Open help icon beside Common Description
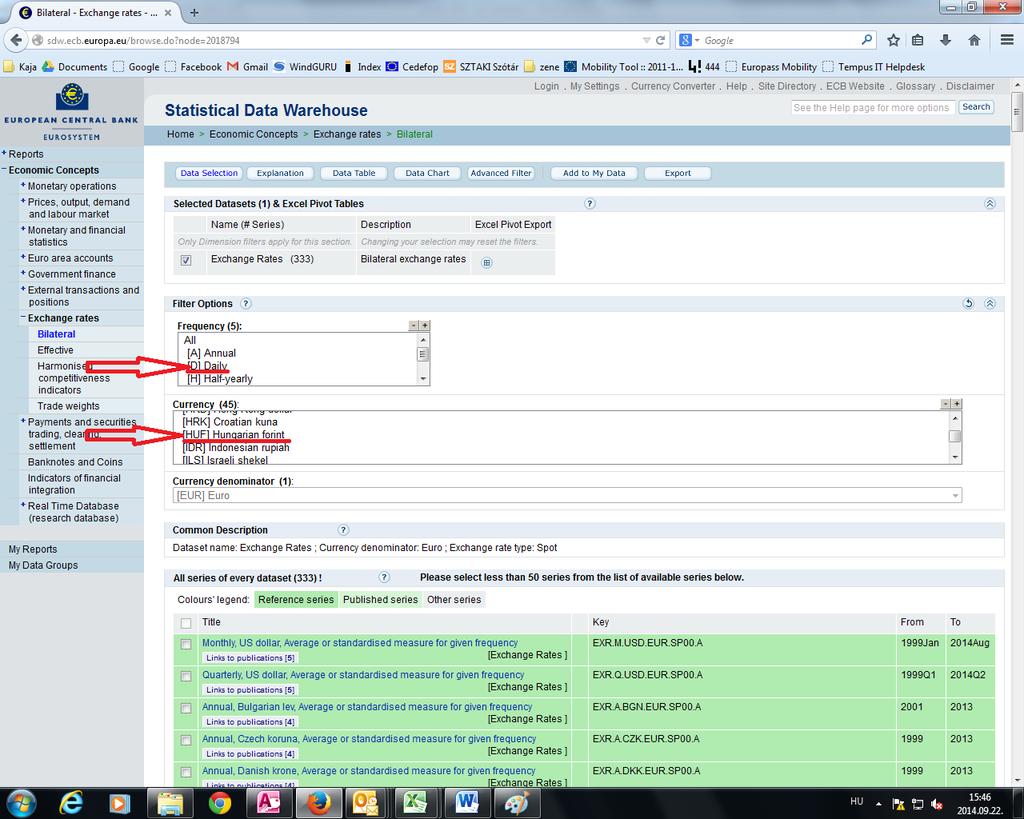 (344, 530)
